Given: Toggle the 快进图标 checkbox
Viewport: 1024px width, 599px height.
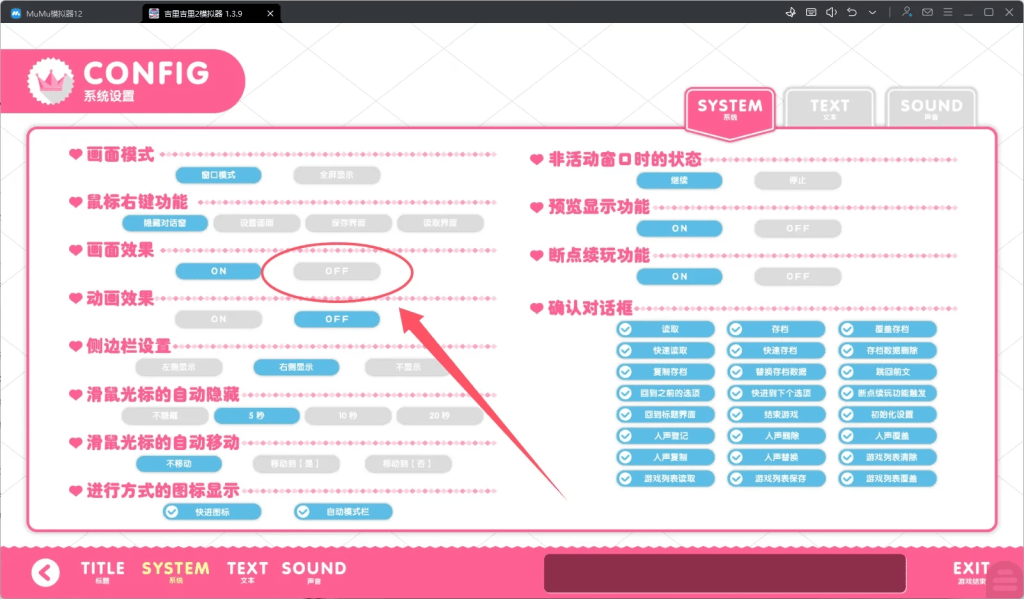Looking at the screenshot, I should pyautogui.click(x=172, y=511).
